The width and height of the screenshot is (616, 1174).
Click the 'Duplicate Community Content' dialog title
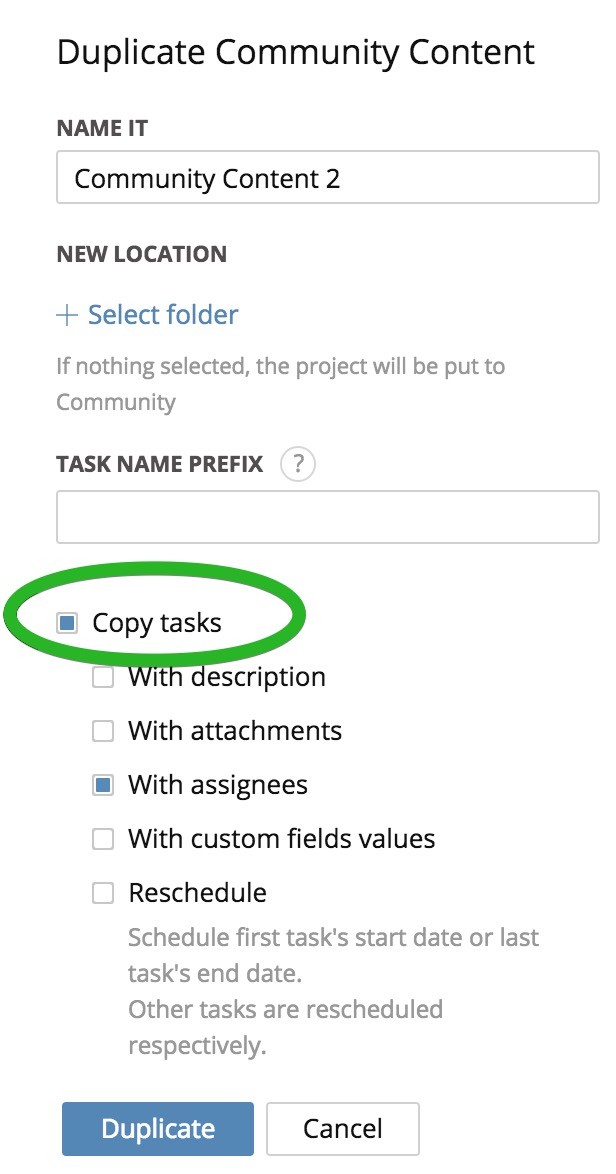pyautogui.click(x=296, y=52)
